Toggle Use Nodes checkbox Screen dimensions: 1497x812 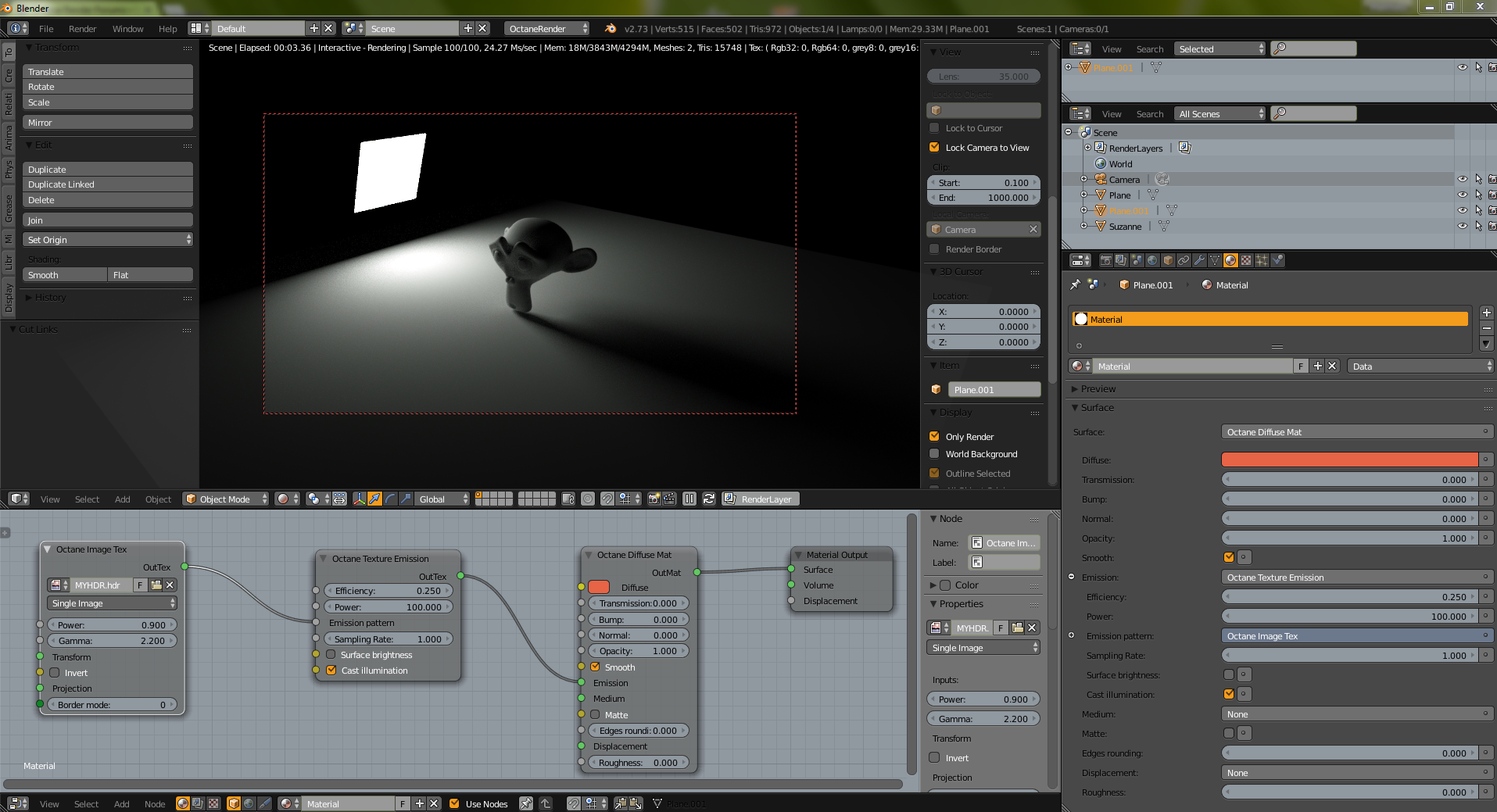(454, 803)
